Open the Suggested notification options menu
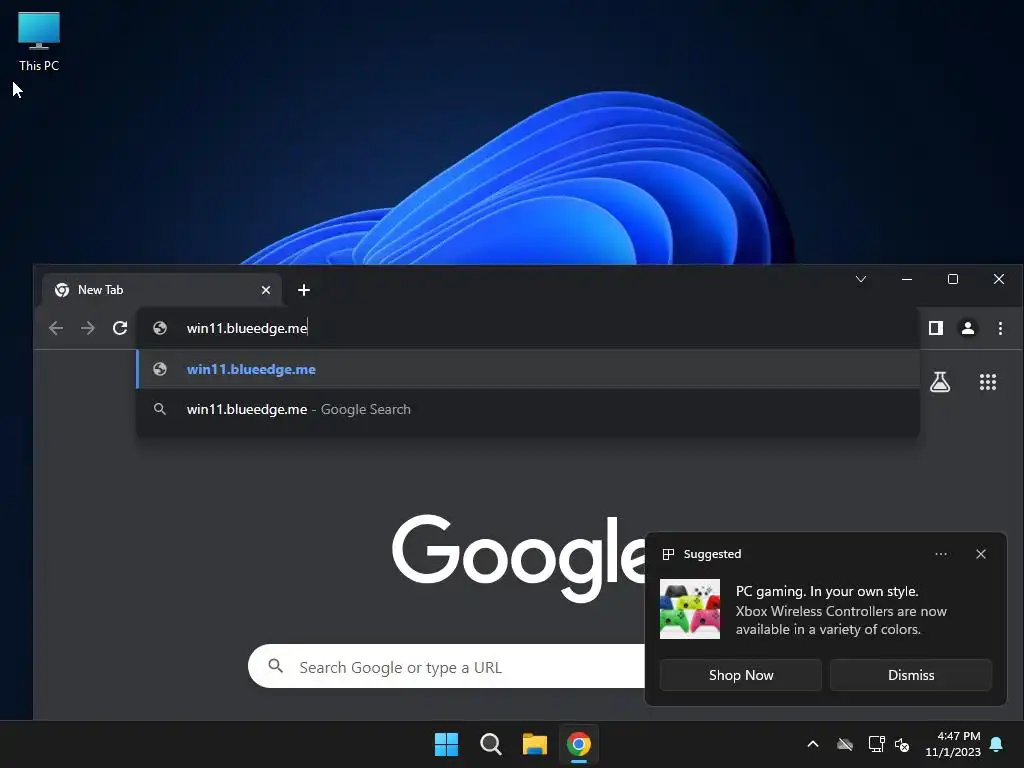The height and width of the screenshot is (768, 1024). coord(940,554)
